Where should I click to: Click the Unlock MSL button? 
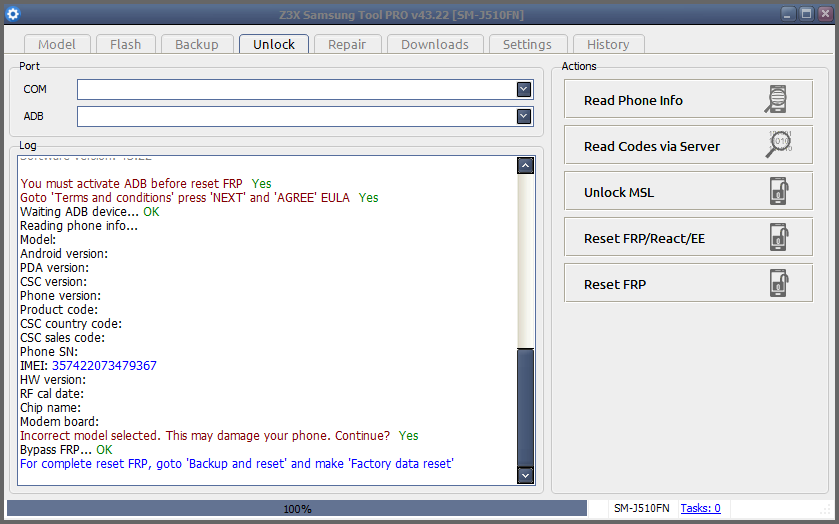pyautogui.click(x=688, y=191)
